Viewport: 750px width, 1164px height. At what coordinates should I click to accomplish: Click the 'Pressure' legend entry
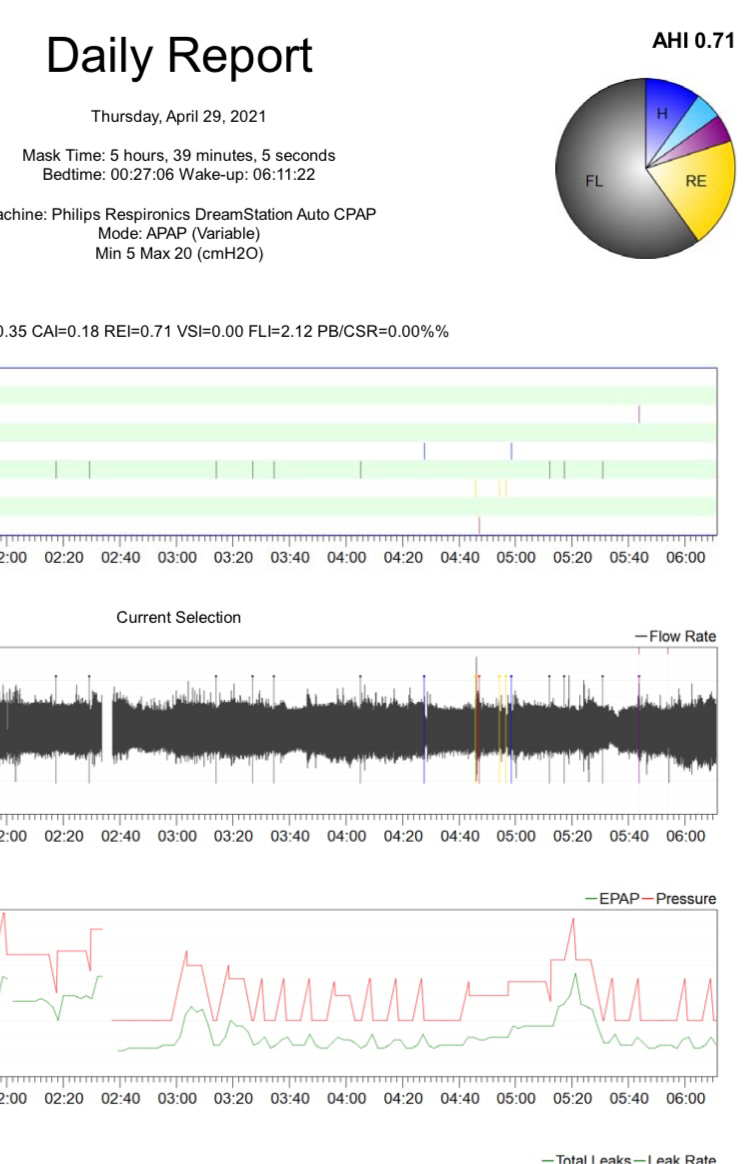click(679, 898)
